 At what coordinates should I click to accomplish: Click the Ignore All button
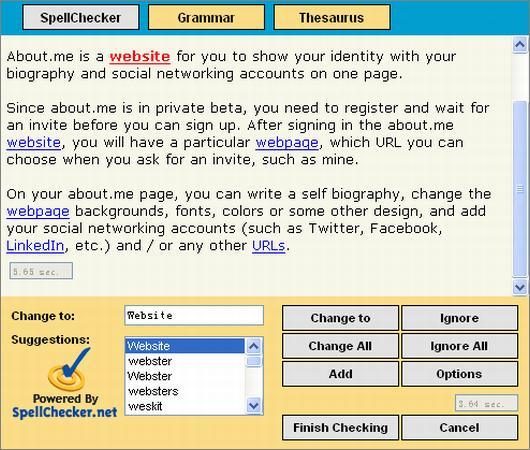coord(459,346)
